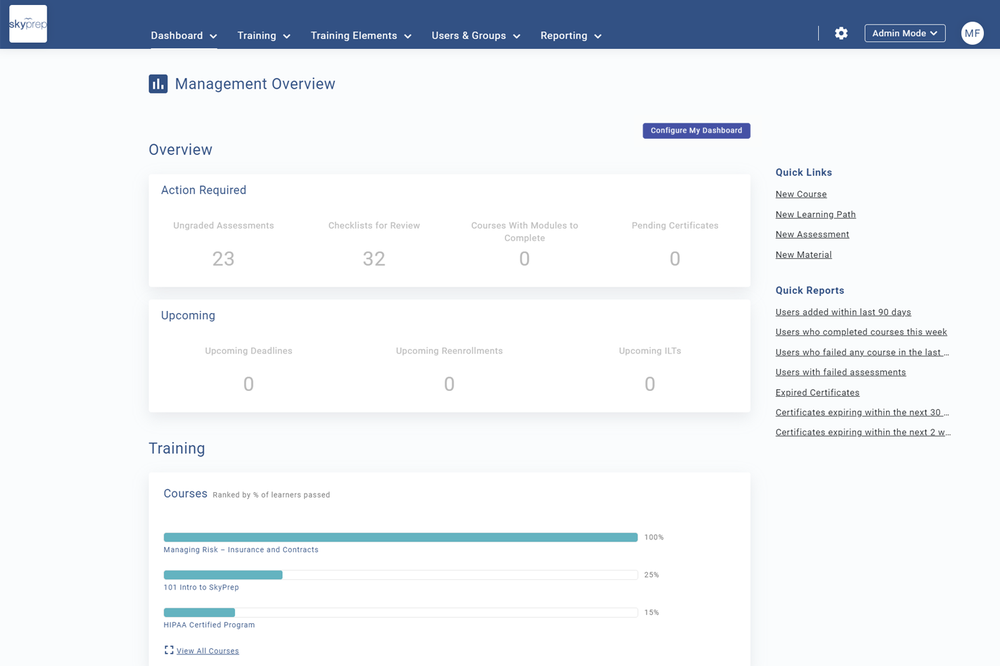View Users with failed assessments report
The image size is (1000, 666).
840,371
